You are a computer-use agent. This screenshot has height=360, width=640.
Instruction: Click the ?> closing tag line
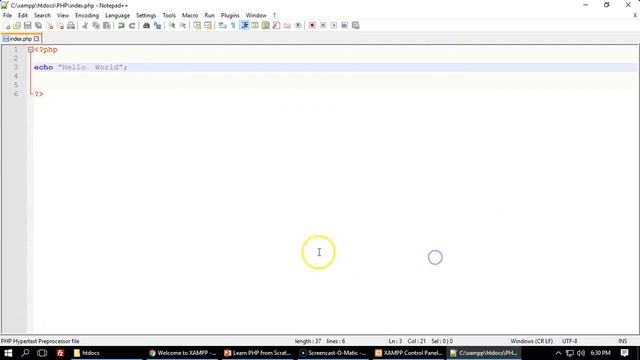click(39, 94)
